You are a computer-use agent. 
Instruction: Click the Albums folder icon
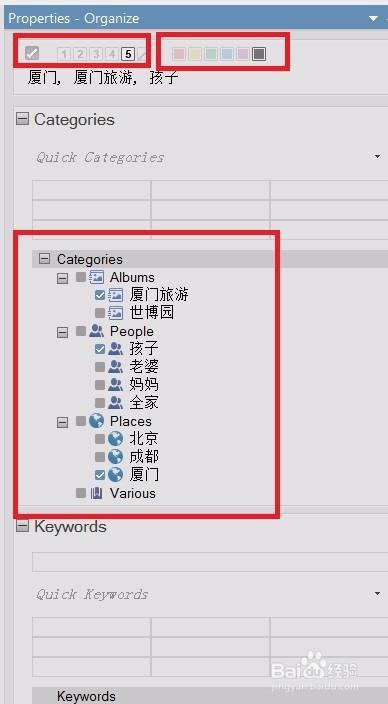click(x=97, y=277)
